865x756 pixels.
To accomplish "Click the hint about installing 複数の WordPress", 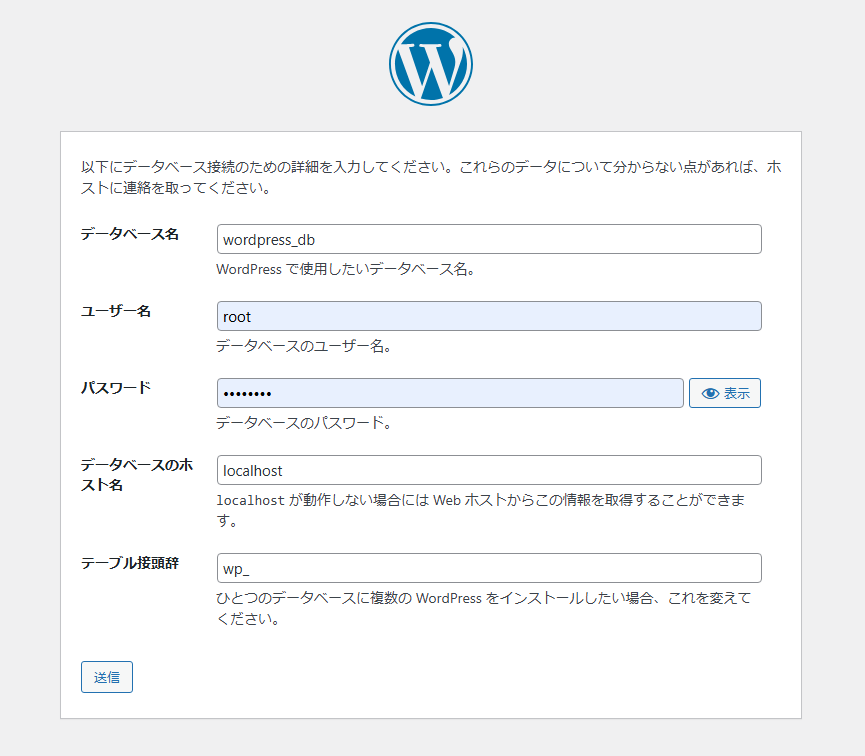I will (x=480, y=598).
